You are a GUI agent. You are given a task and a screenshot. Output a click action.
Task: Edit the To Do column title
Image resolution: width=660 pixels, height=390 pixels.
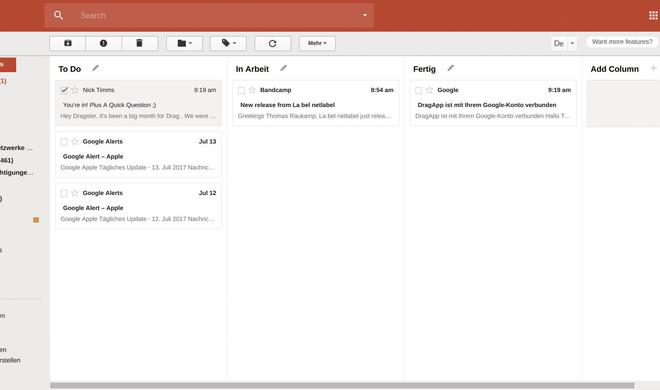[96, 68]
